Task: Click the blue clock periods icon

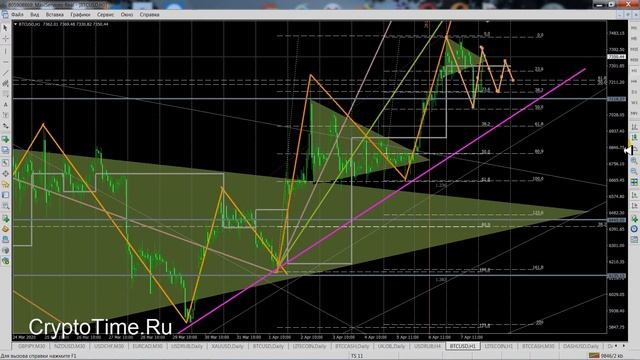Action: pyautogui.click(x=634, y=229)
